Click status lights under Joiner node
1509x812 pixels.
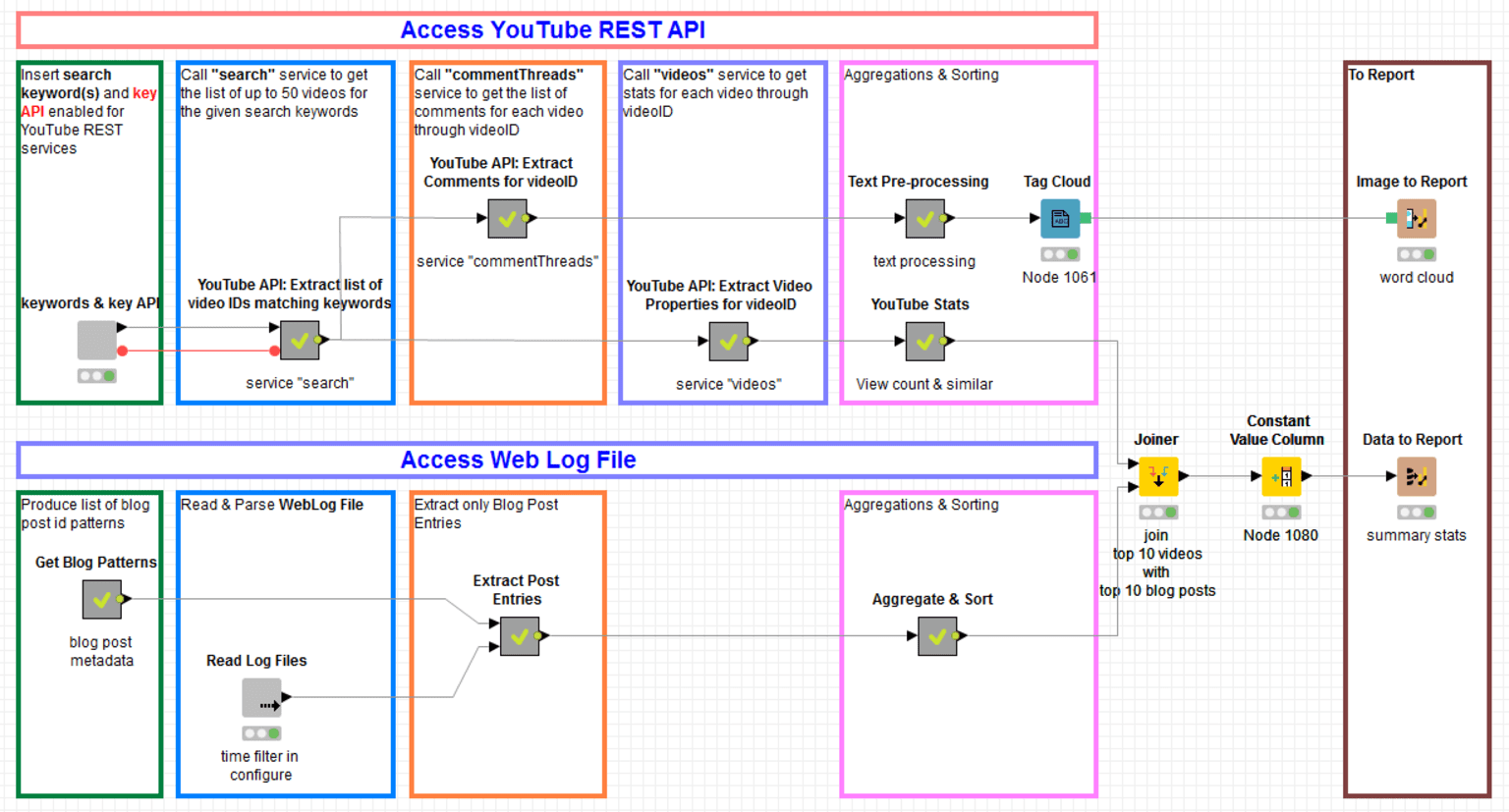(1158, 513)
